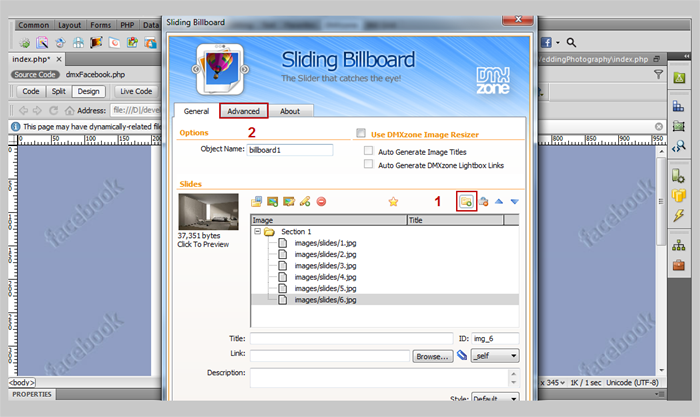Click the slide preview thumbnail
Viewport: 700px width, 417px height.
(208, 211)
